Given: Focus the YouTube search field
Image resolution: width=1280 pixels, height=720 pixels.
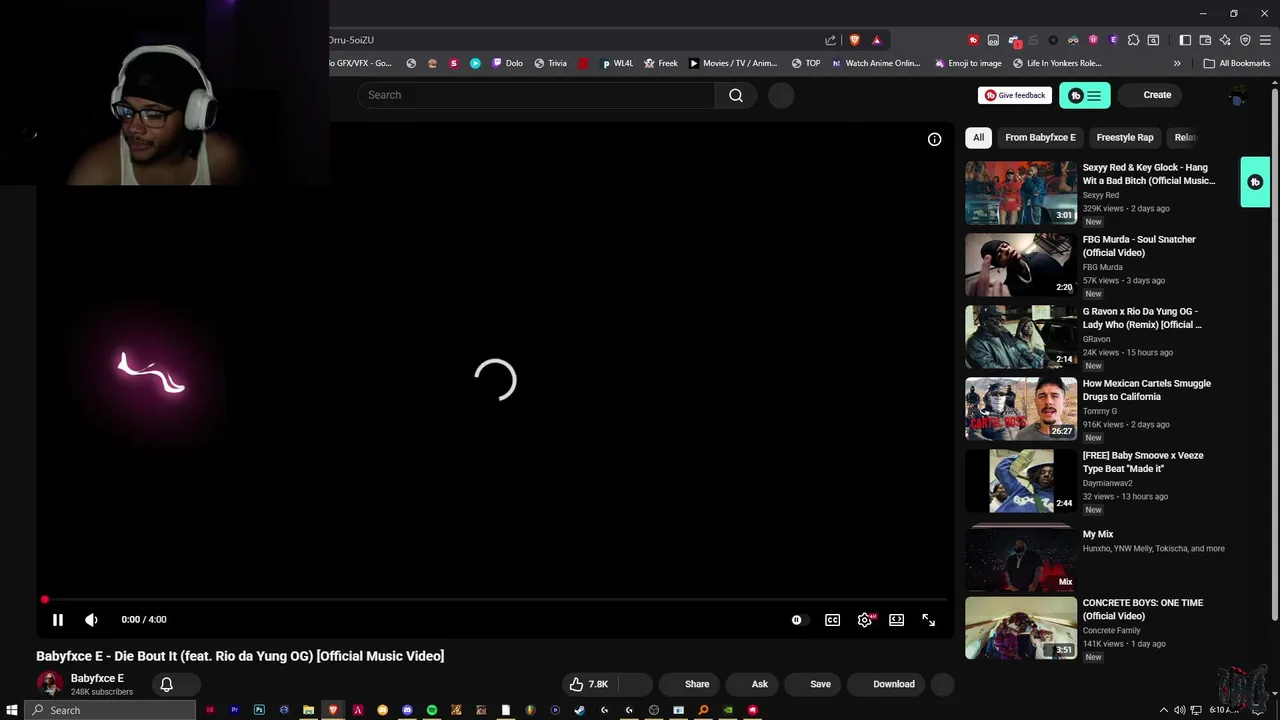Looking at the screenshot, I should pyautogui.click(x=536, y=95).
